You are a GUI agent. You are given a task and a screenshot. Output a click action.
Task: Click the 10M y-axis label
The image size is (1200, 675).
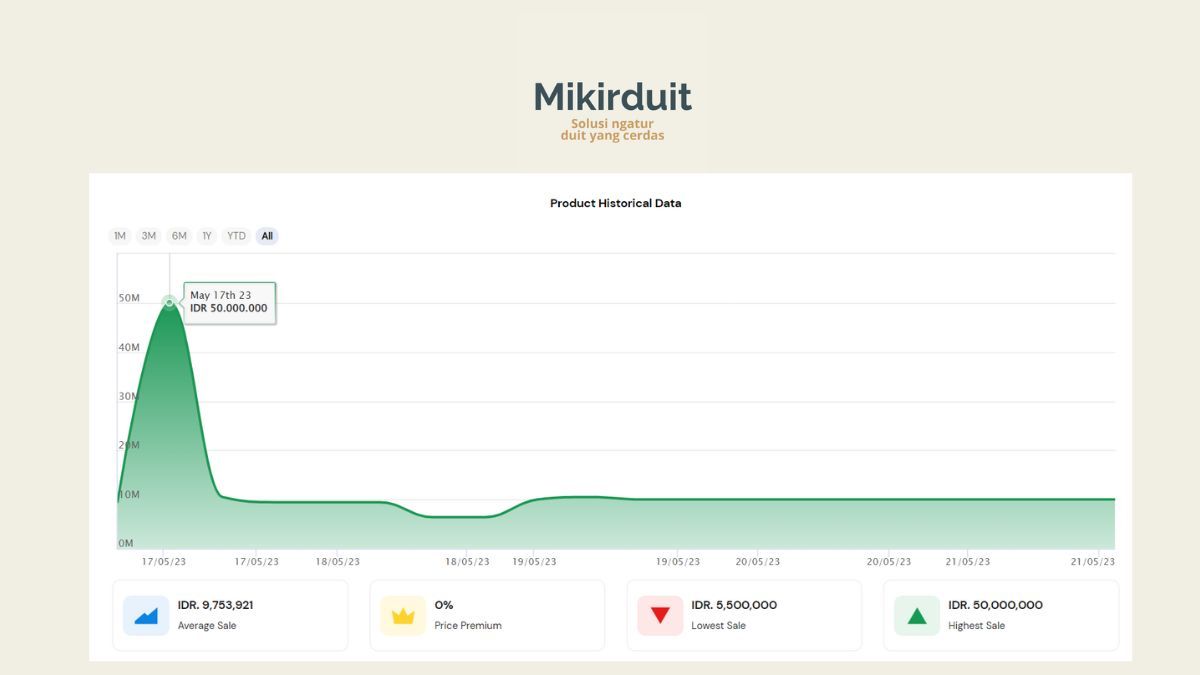(x=129, y=494)
